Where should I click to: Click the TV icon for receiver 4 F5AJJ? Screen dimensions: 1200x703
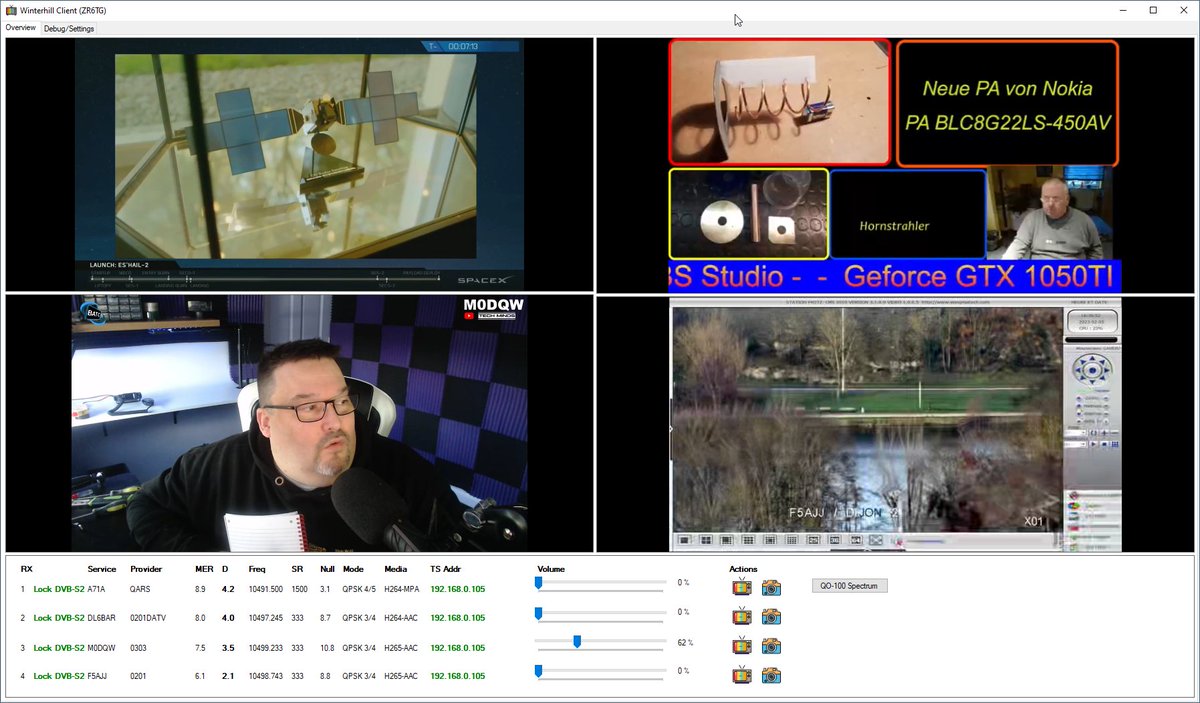(x=742, y=676)
